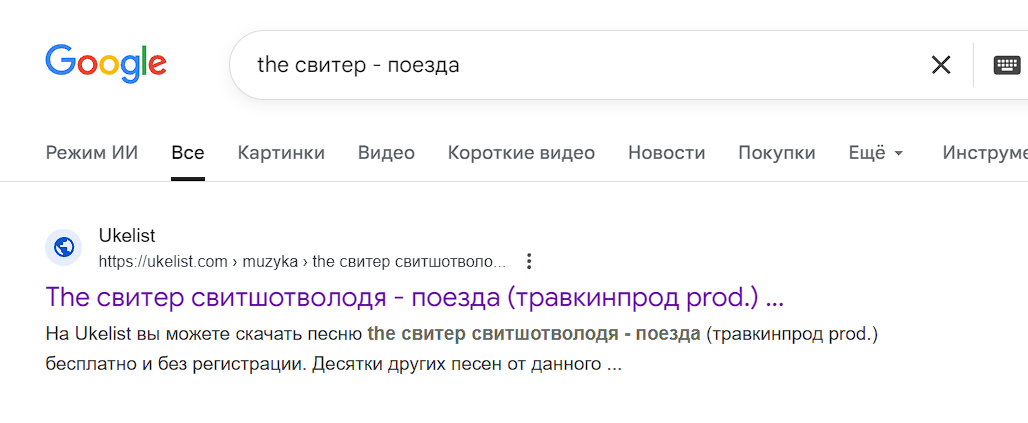Click the Google logo
Viewport: 1028px width, 423px height.
(x=105, y=64)
